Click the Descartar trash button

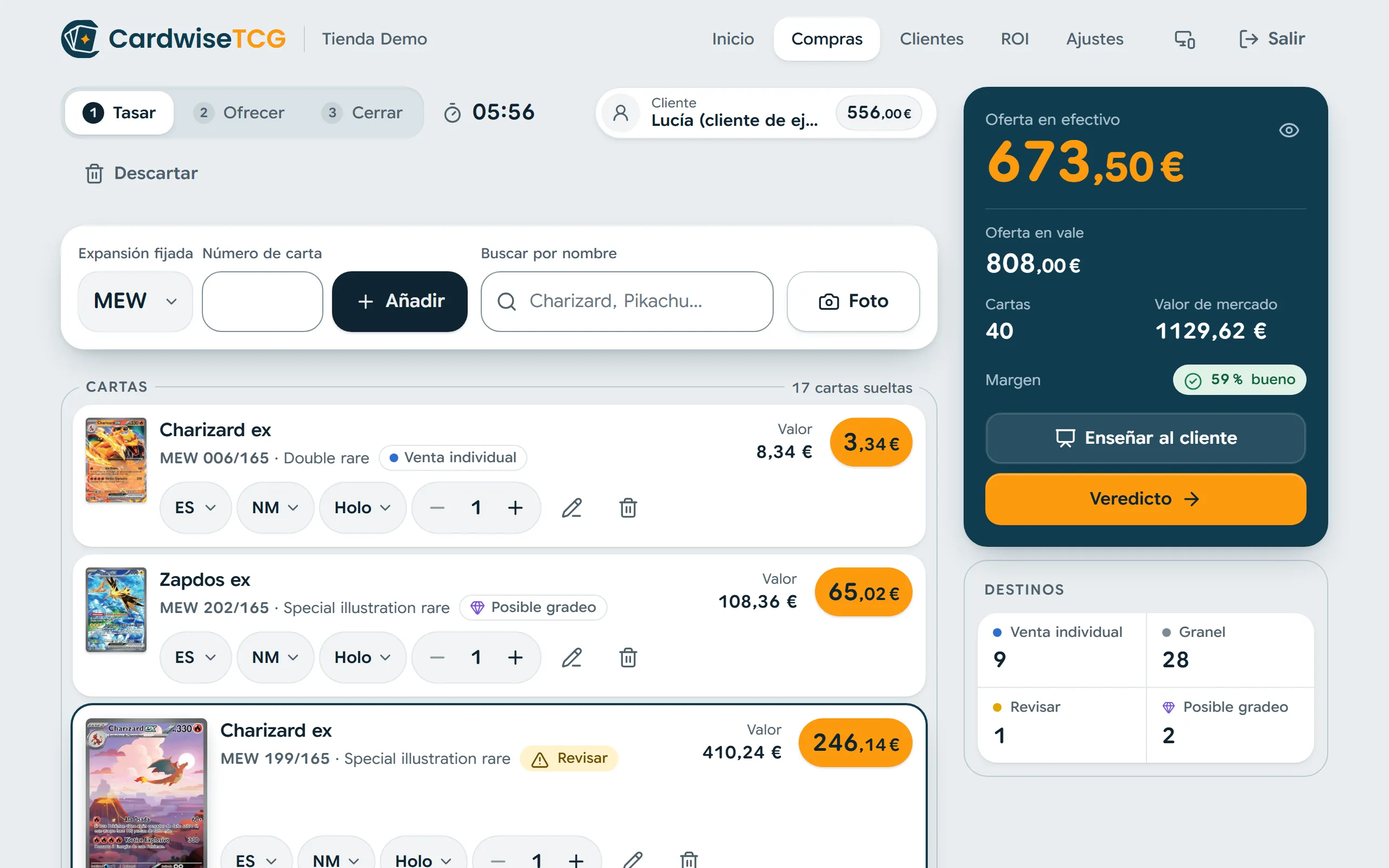(x=142, y=174)
